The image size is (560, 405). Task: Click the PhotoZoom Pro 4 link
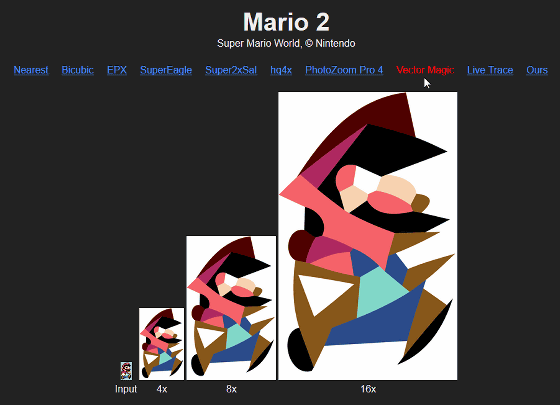pyautogui.click(x=344, y=70)
